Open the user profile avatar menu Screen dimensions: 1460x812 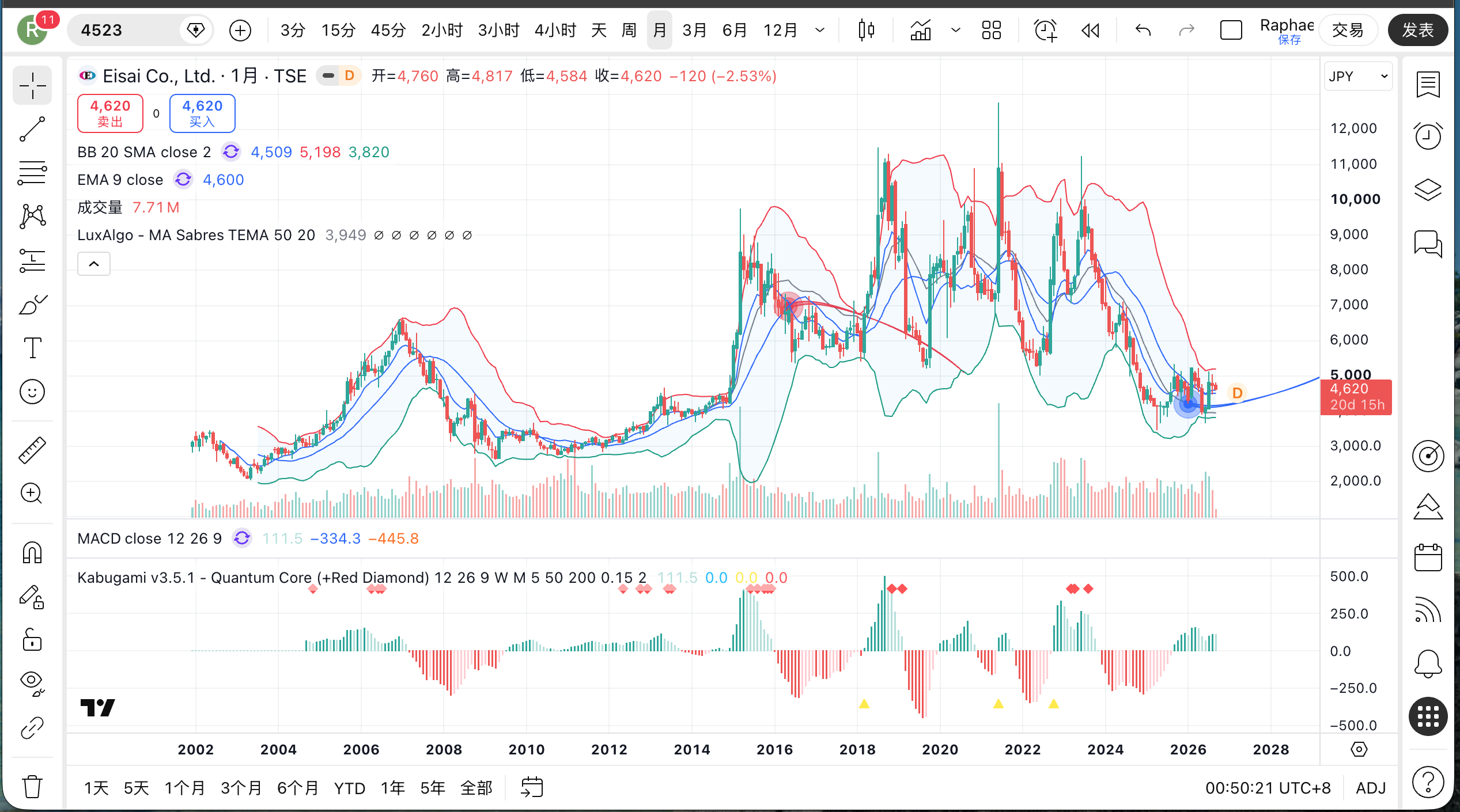tap(32, 30)
